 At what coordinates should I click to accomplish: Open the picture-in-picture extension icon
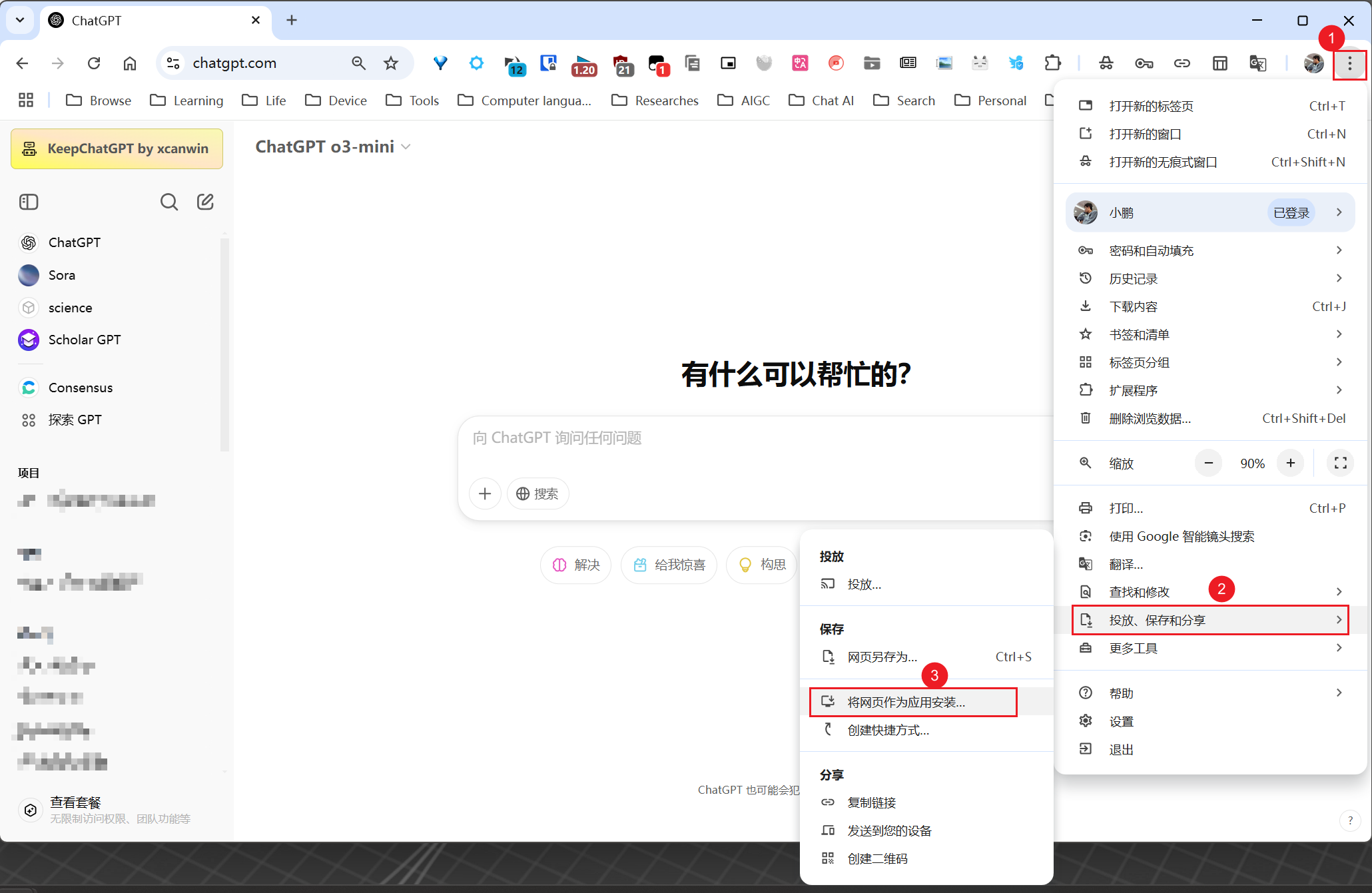[728, 63]
